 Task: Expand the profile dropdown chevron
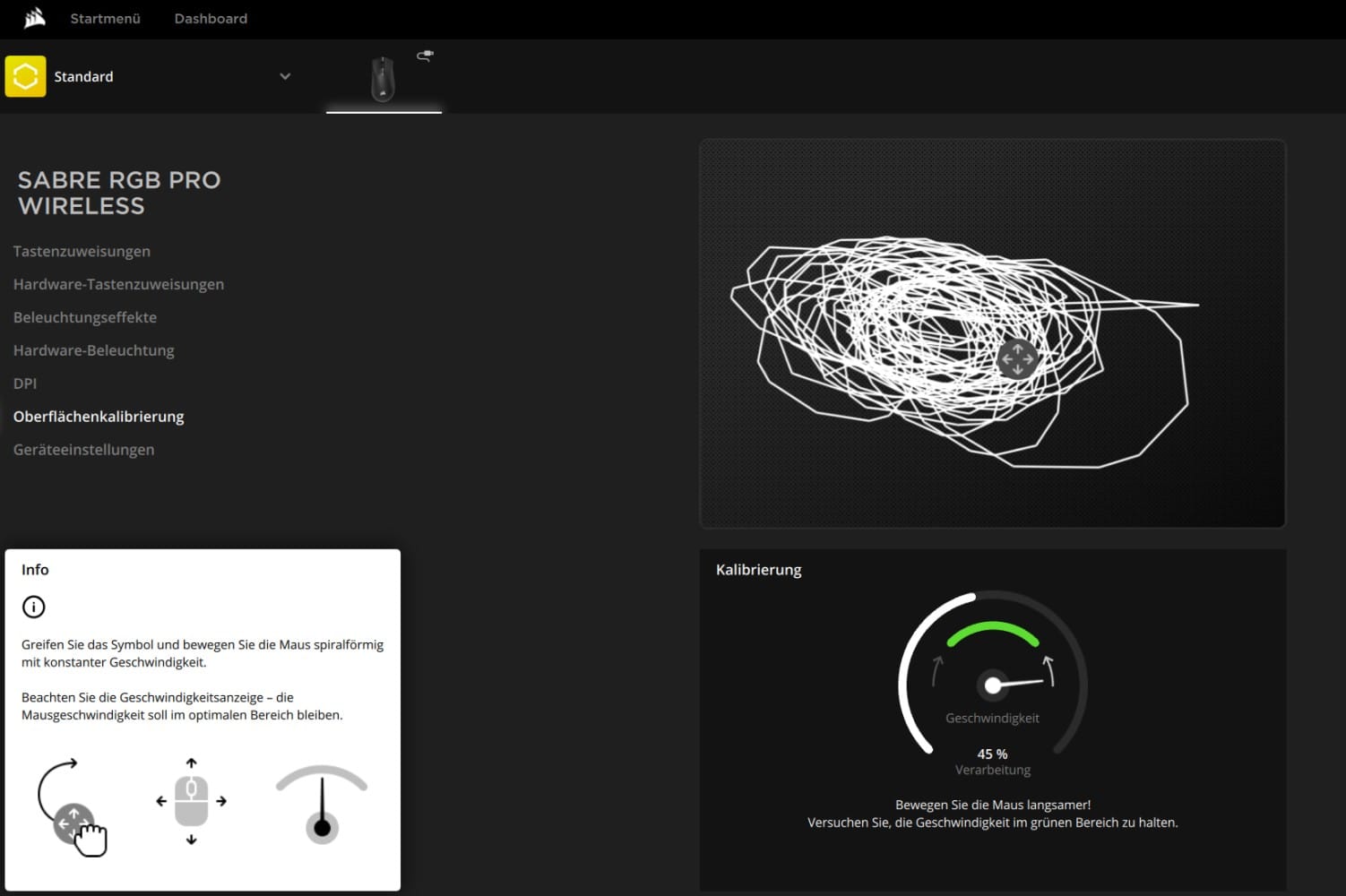pyautogui.click(x=285, y=77)
